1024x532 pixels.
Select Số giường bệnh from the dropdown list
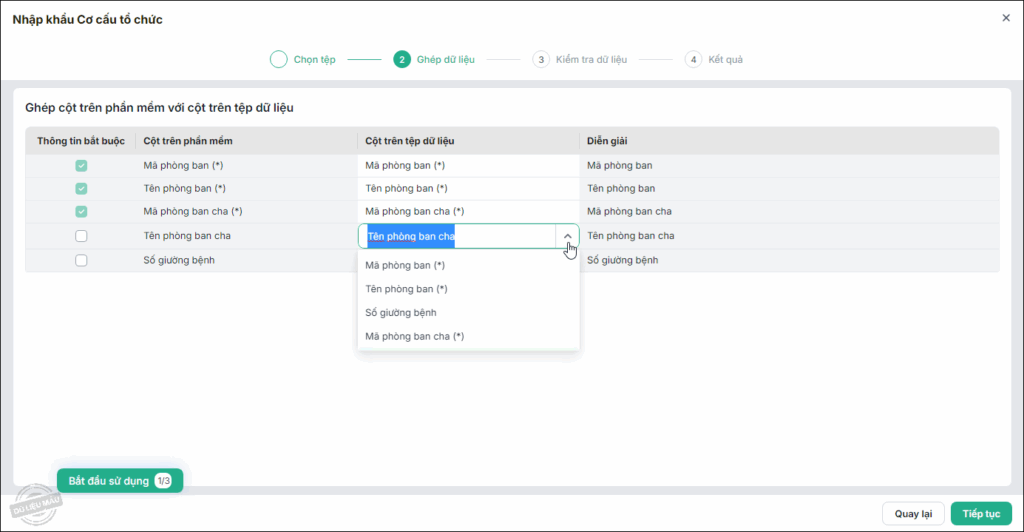click(x=400, y=313)
